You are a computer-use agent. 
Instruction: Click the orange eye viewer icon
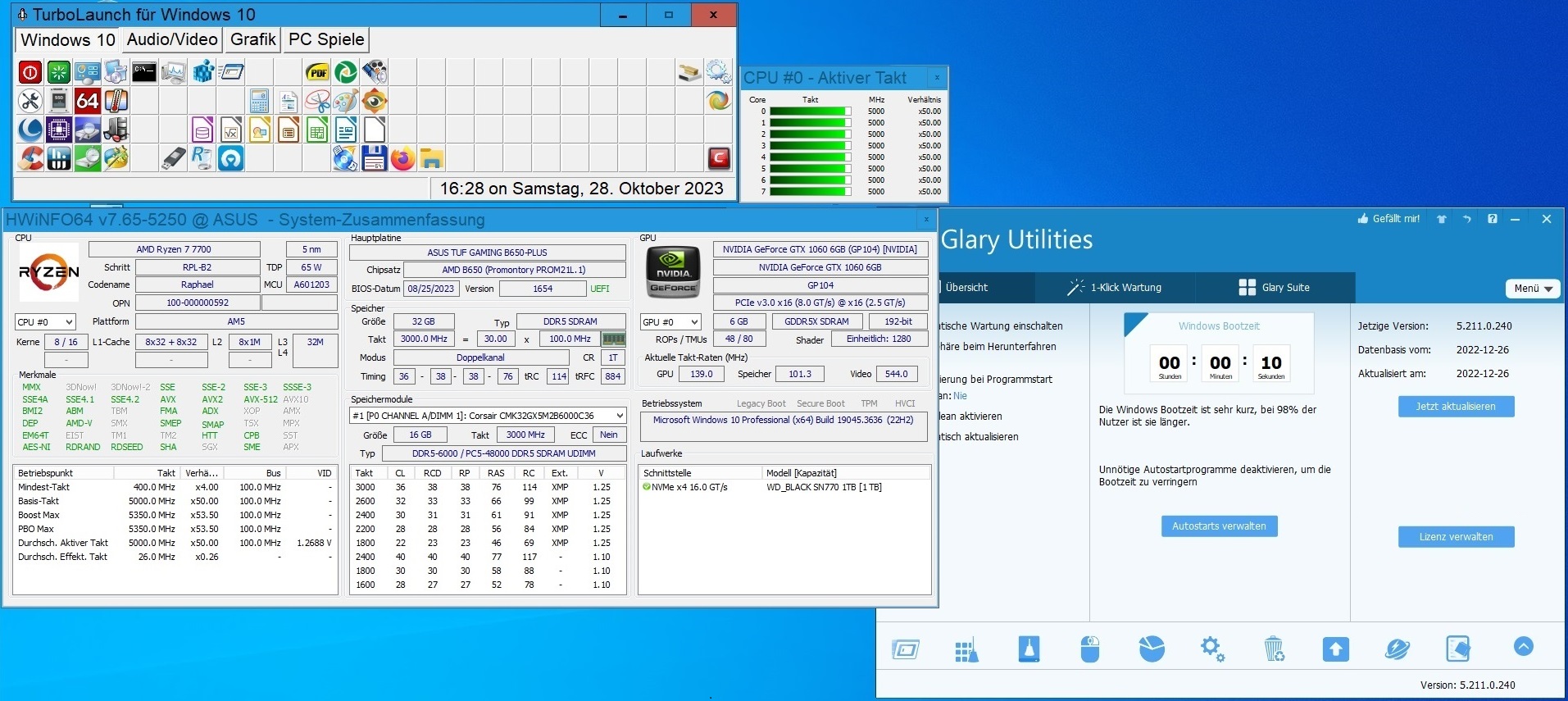(375, 101)
